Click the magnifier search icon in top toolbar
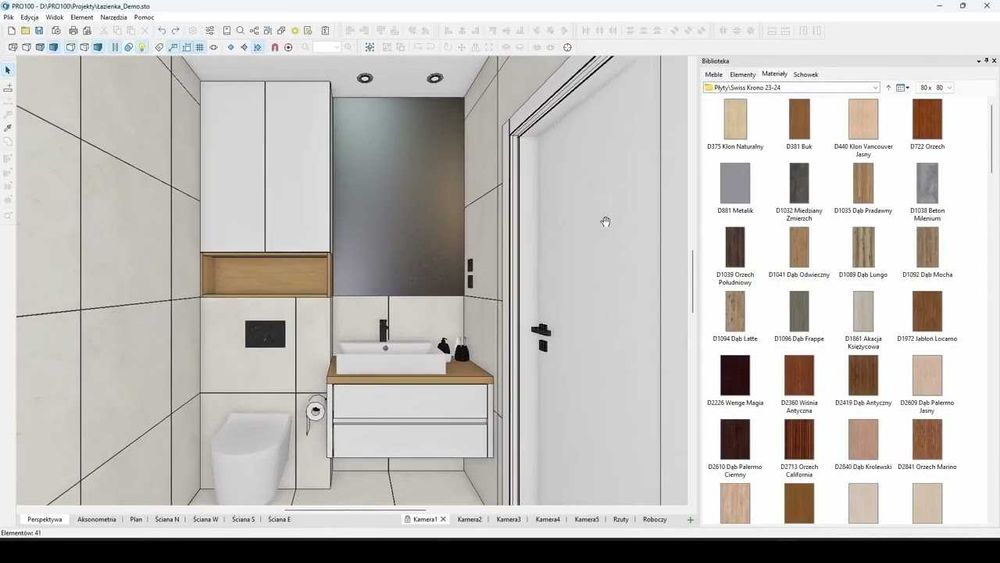This screenshot has height=563, width=1000. click(x=240, y=31)
